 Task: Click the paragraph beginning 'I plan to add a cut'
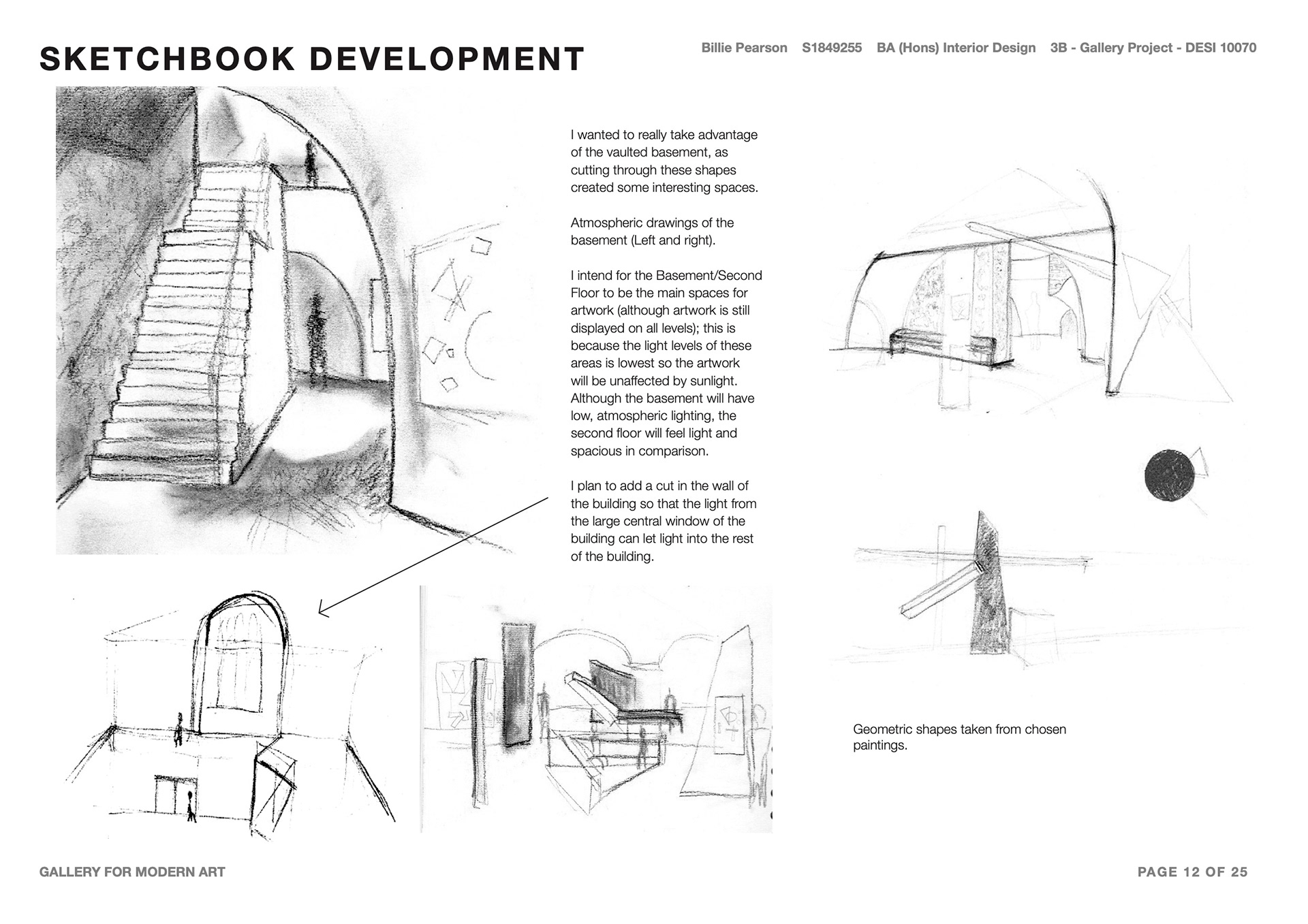[x=664, y=521]
